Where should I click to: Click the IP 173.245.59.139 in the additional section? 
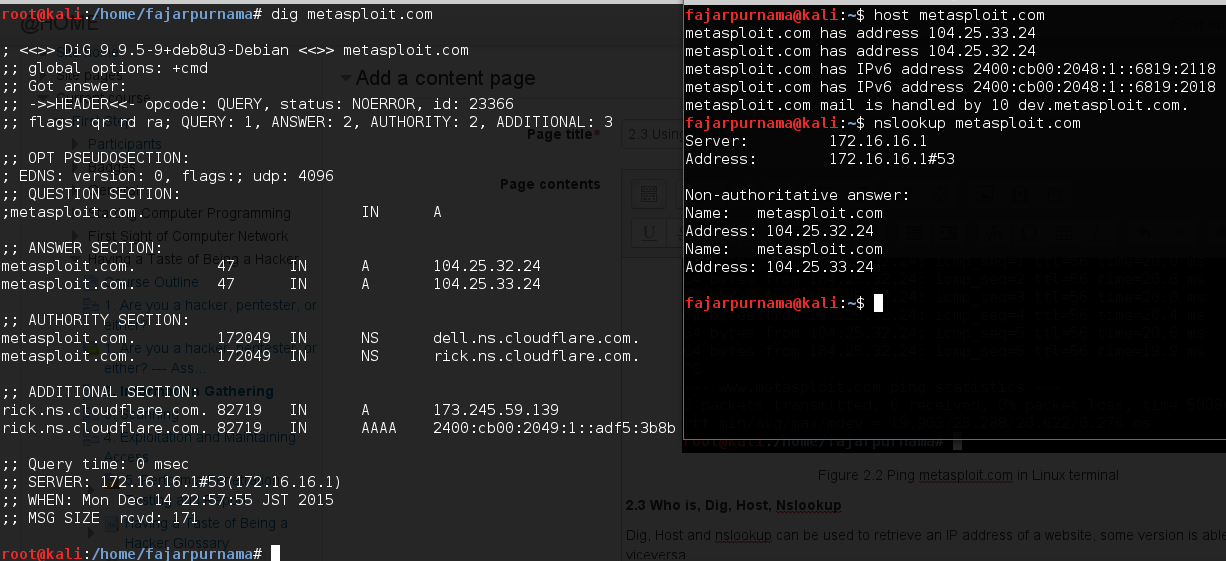tap(496, 410)
